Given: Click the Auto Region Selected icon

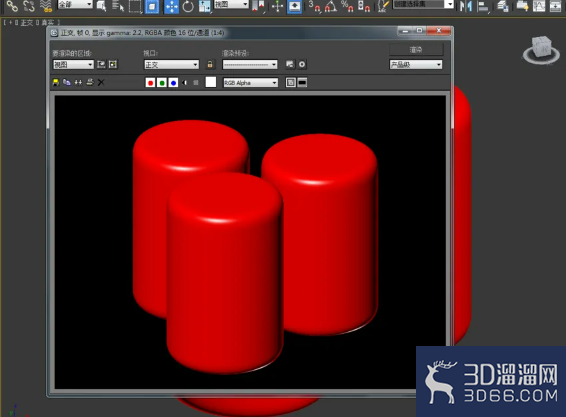Looking at the screenshot, I should click(113, 64).
